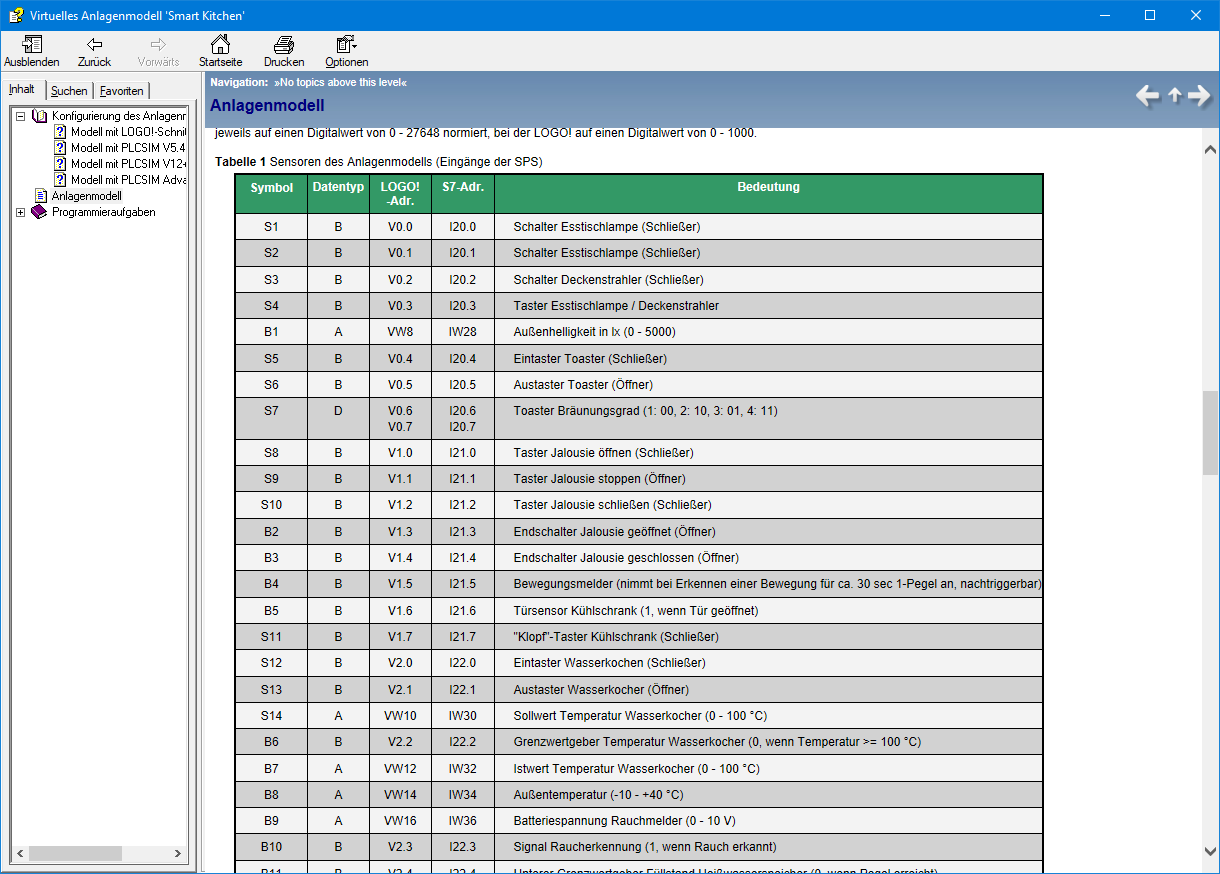Click 'Außentemperatur (-10 - +40 °C)' cell
Screen dimensions: 1220x874
coord(768,795)
